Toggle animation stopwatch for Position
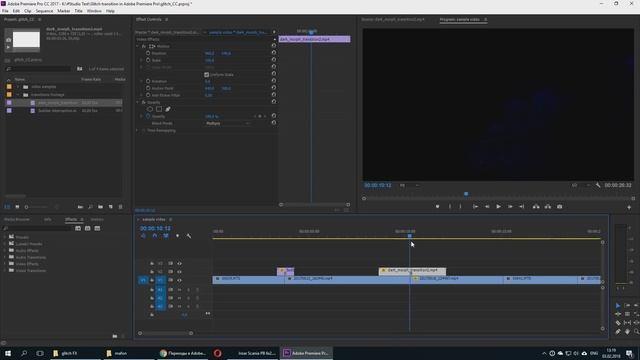The width and height of the screenshot is (640, 360). tap(148, 53)
